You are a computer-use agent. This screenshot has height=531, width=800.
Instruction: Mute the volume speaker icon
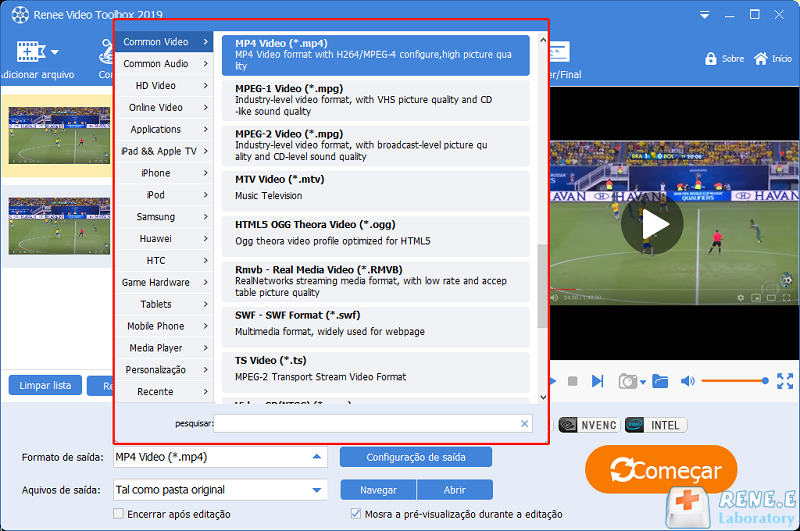coord(687,381)
